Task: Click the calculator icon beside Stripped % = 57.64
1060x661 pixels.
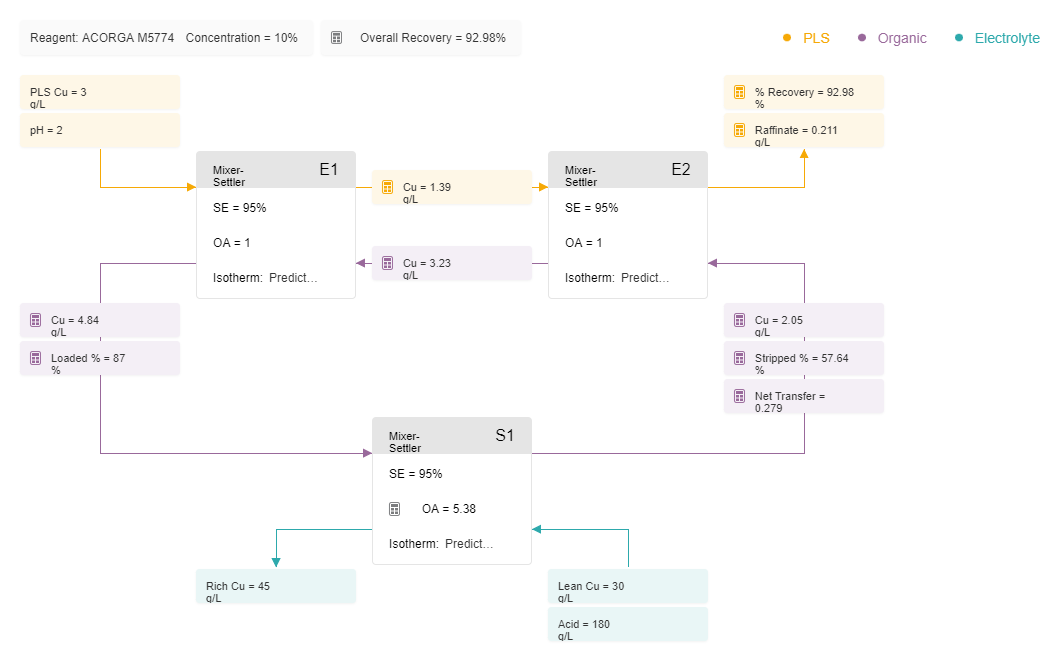Action: click(x=740, y=358)
